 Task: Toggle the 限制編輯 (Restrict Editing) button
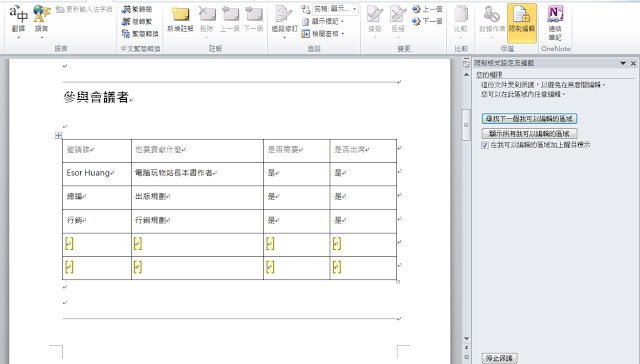pos(522,23)
